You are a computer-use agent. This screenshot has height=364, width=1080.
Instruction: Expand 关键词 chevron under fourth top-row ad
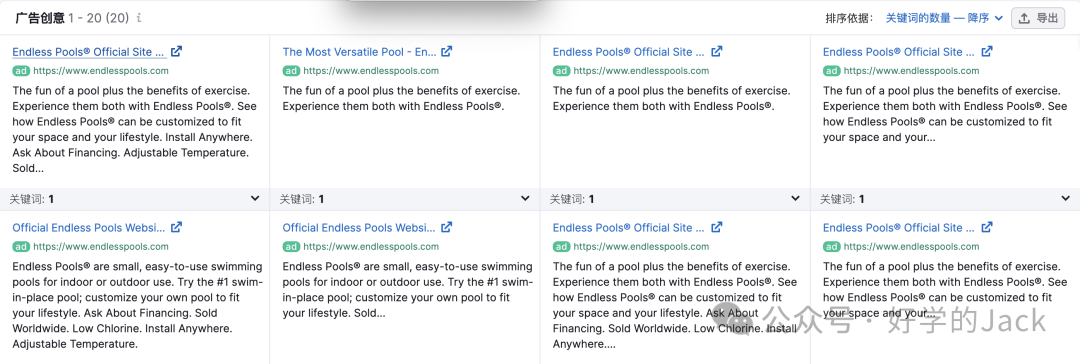(x=1066, y=199)
